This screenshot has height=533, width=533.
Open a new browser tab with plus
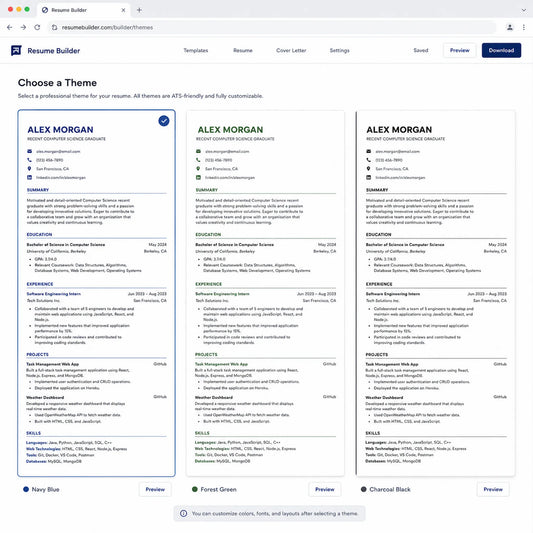point(139,10)
